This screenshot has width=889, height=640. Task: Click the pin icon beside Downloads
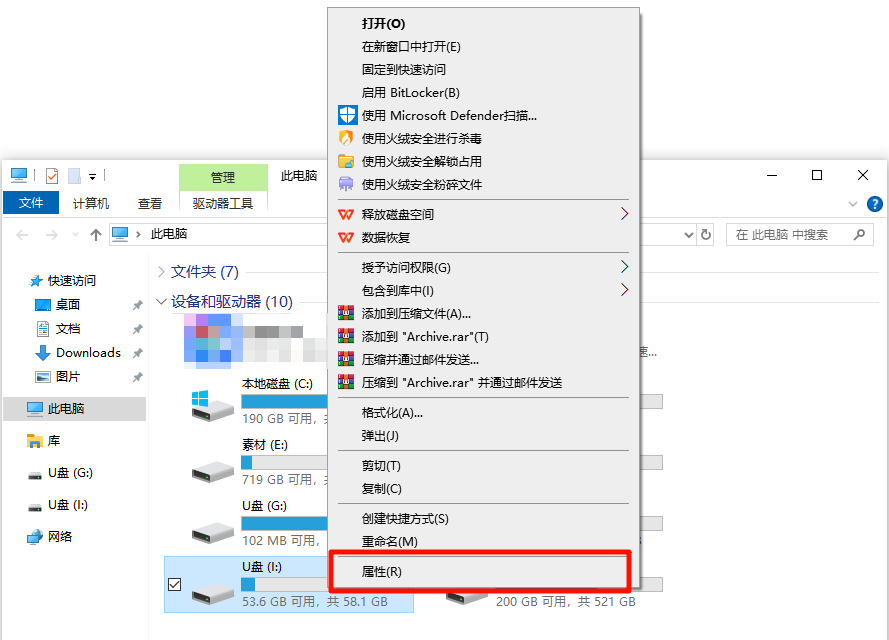[137, 353]
